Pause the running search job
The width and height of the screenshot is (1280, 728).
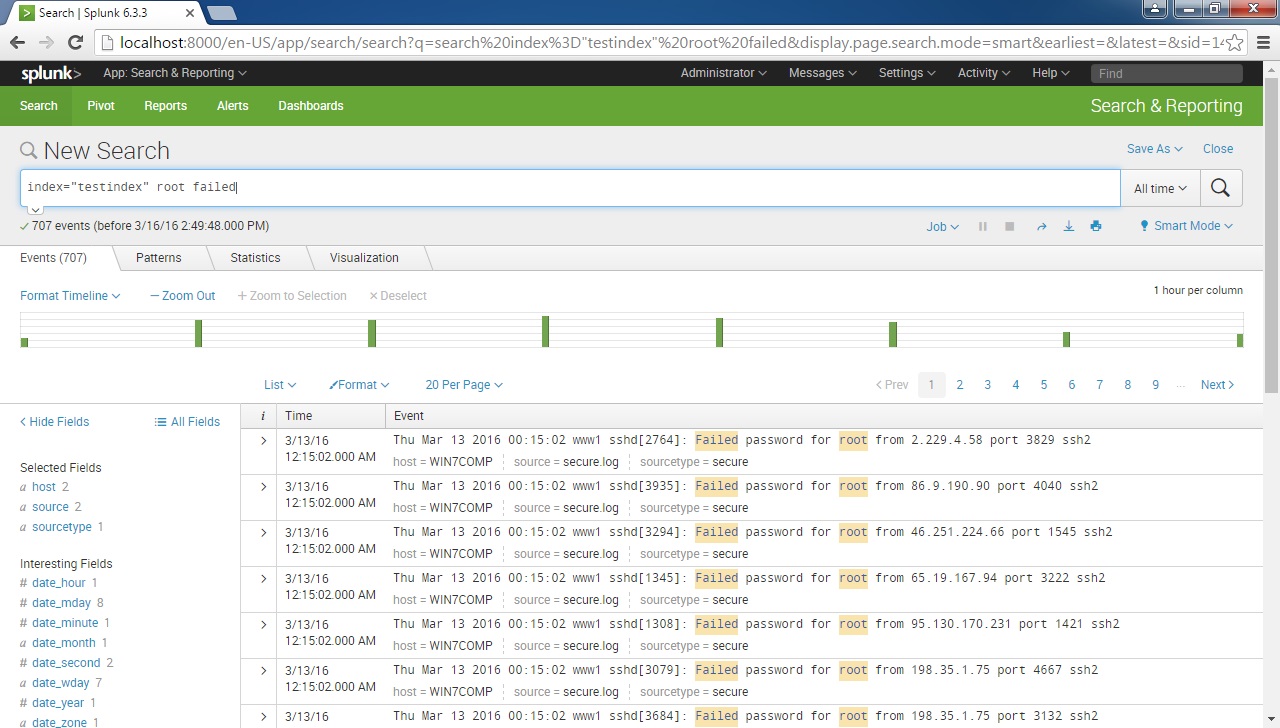(x=983, y=226)
